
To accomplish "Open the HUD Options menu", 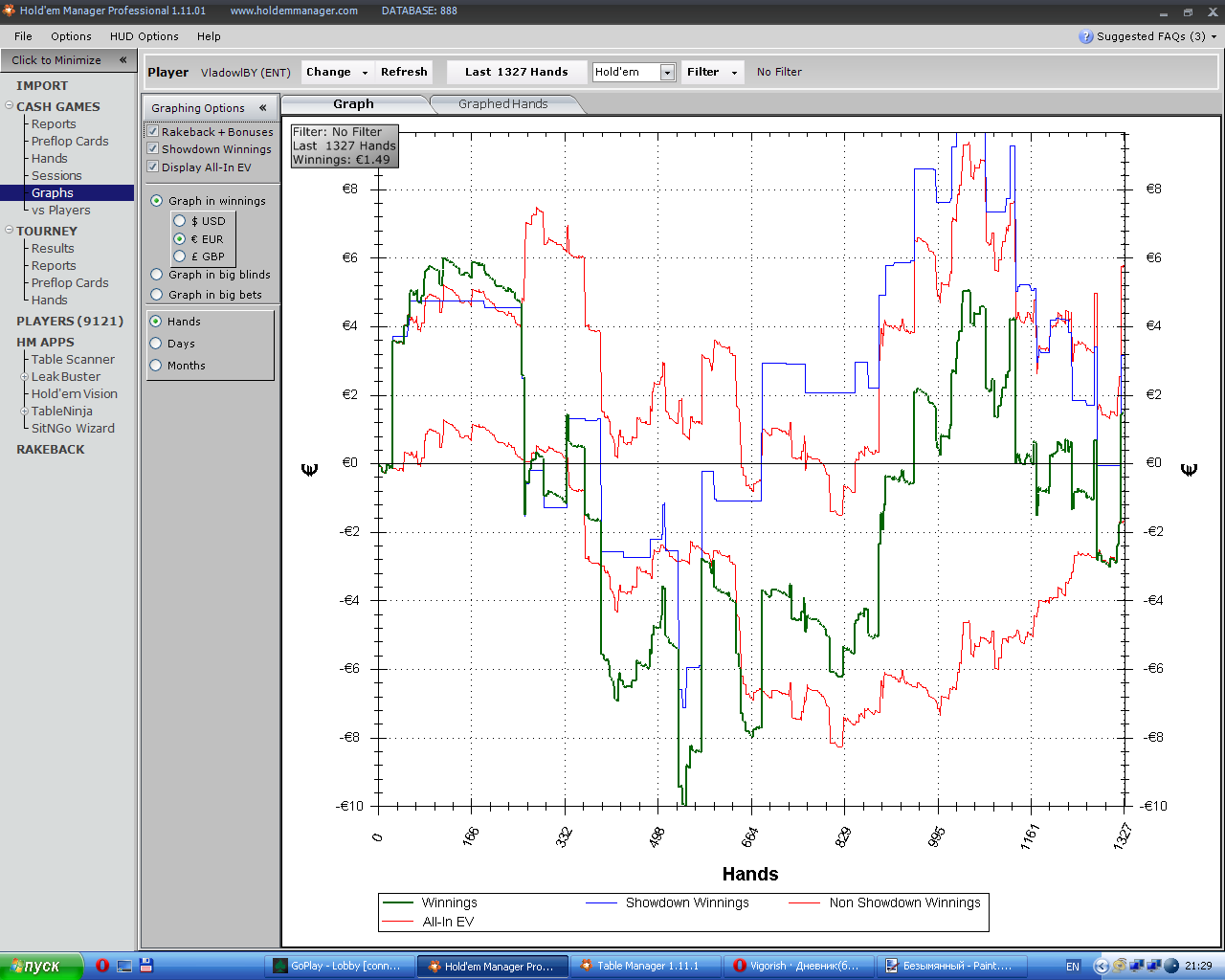I will [x=144, y=36].
